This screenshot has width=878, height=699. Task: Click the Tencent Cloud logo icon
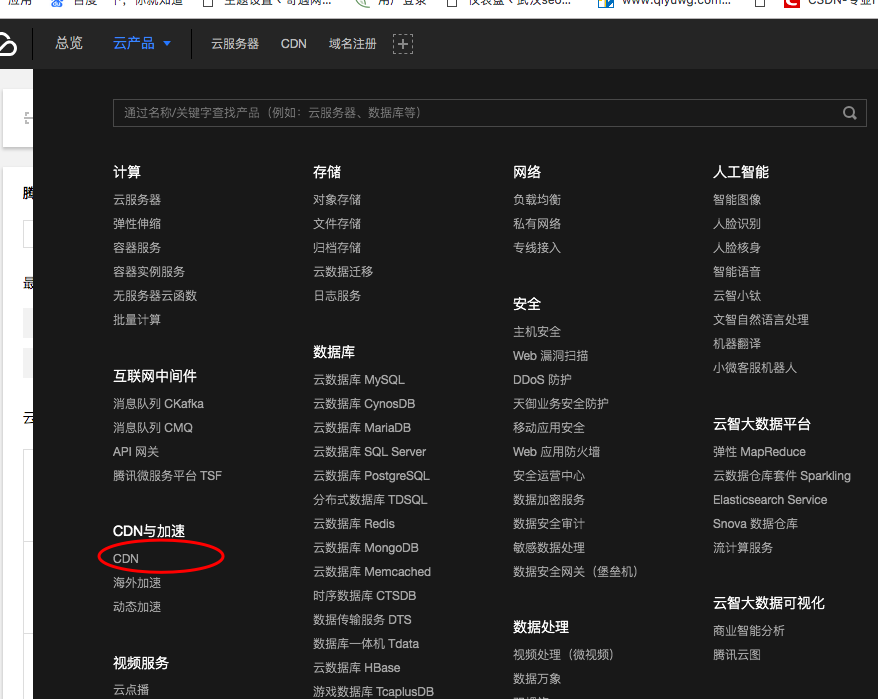8,45
